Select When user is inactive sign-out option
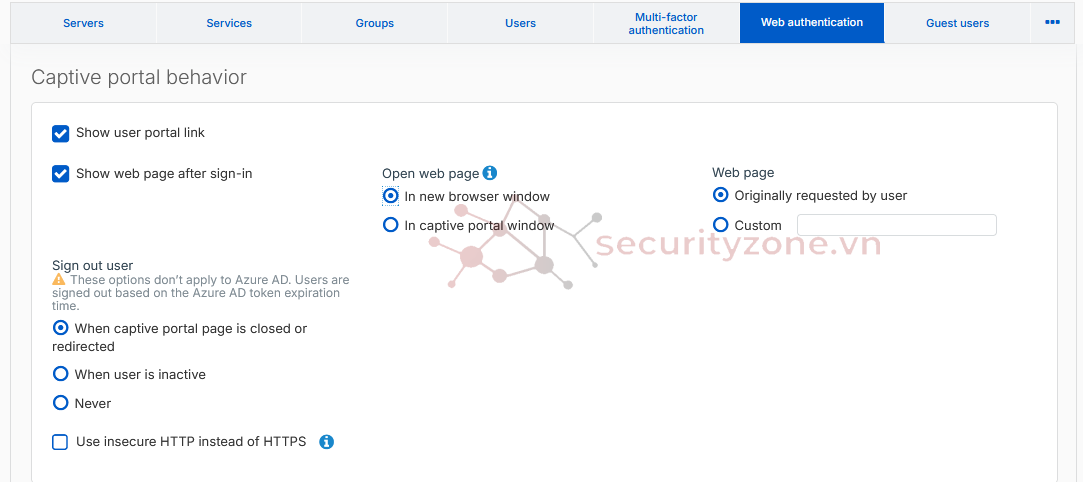1083x482 pixels. tap(61, 374)
